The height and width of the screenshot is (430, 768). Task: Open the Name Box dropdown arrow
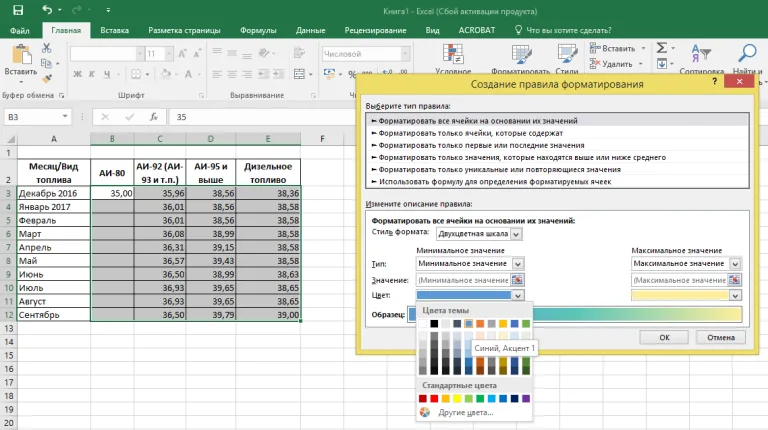(65, 117)
